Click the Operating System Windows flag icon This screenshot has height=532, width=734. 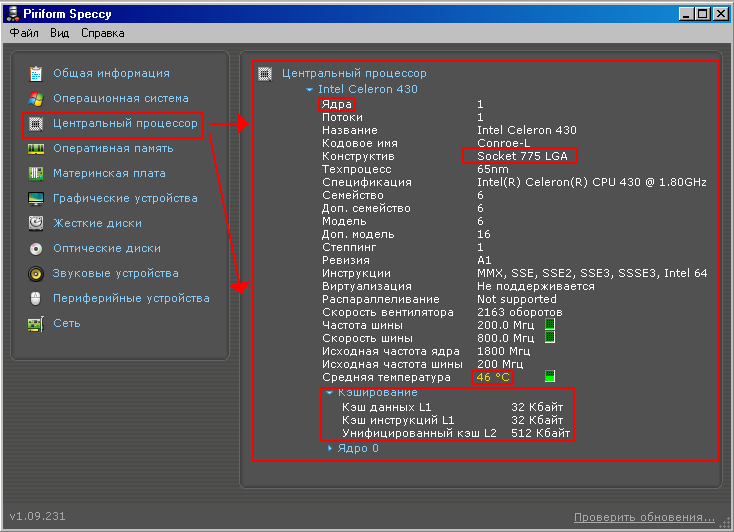pos(36,98)
